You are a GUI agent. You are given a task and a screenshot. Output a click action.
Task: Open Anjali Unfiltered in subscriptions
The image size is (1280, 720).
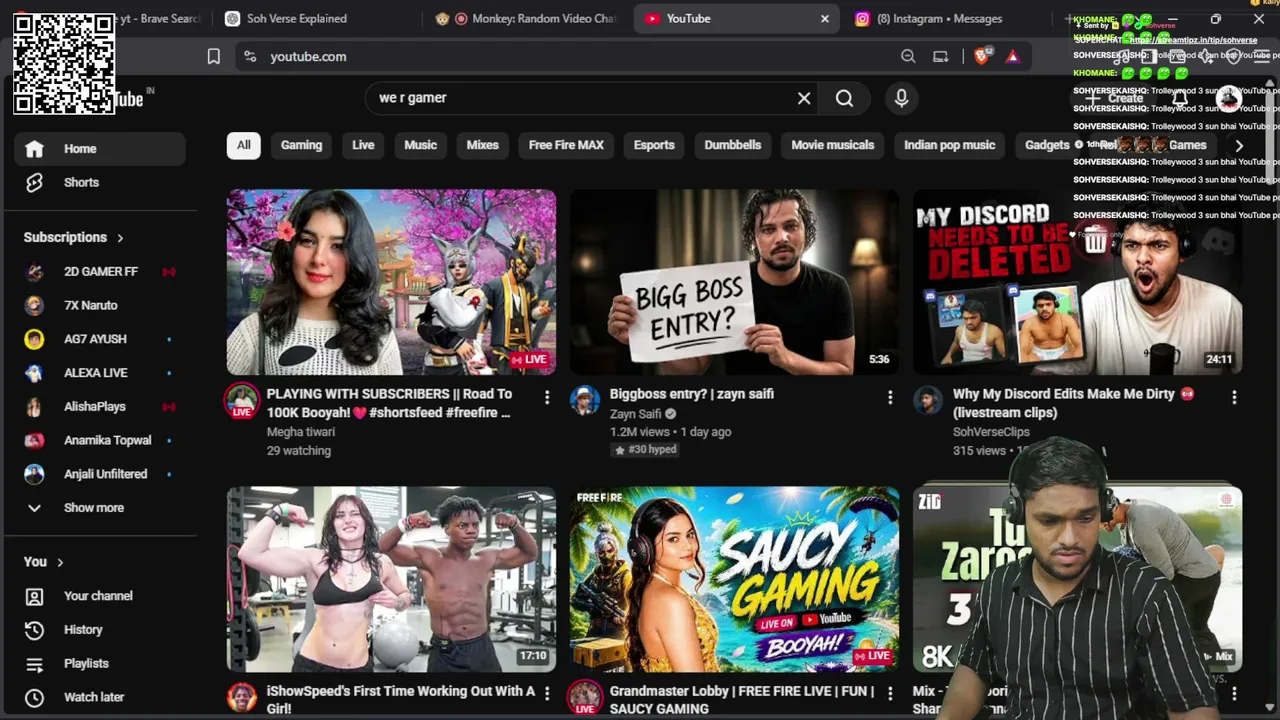coord(100,475)
